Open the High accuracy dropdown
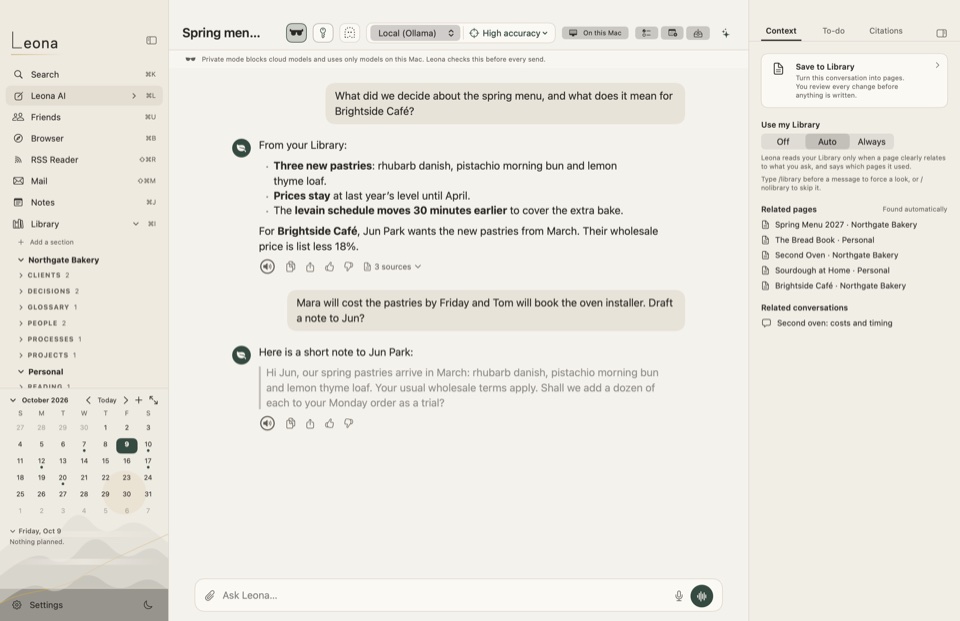 coord(509,33)
